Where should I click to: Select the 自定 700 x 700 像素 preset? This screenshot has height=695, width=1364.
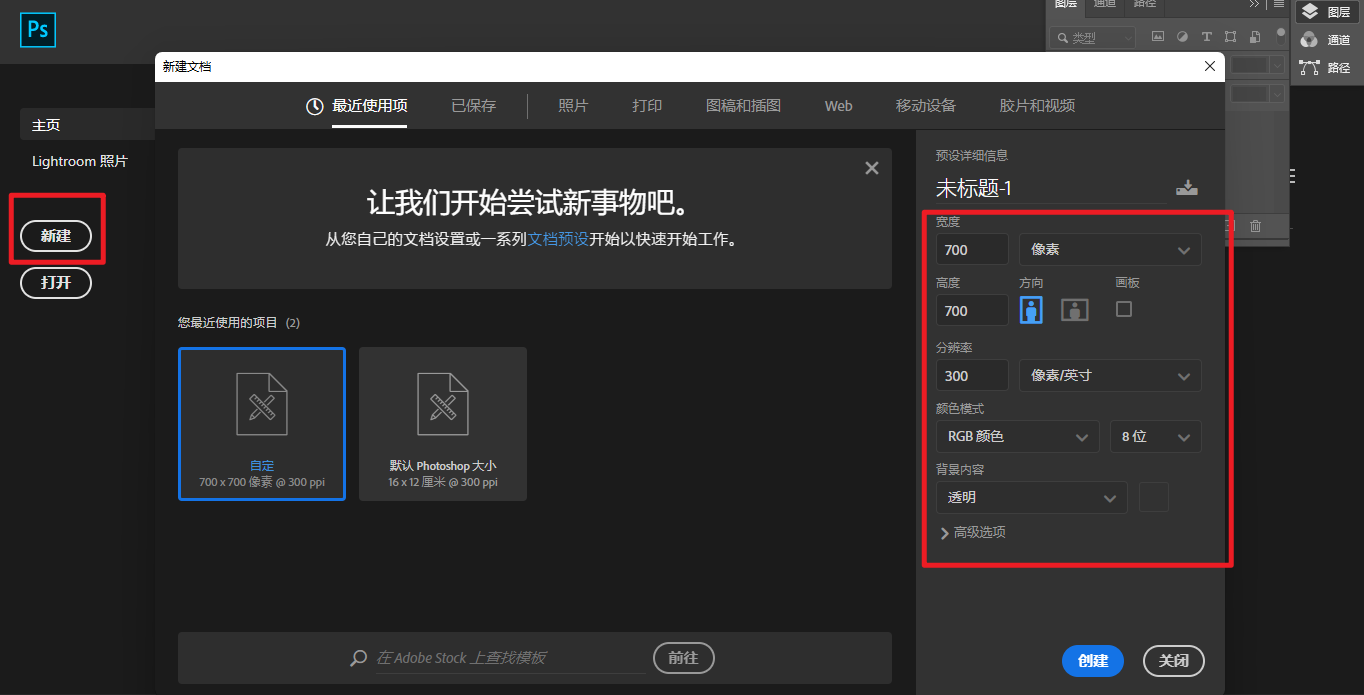click(x=262, y=424)
